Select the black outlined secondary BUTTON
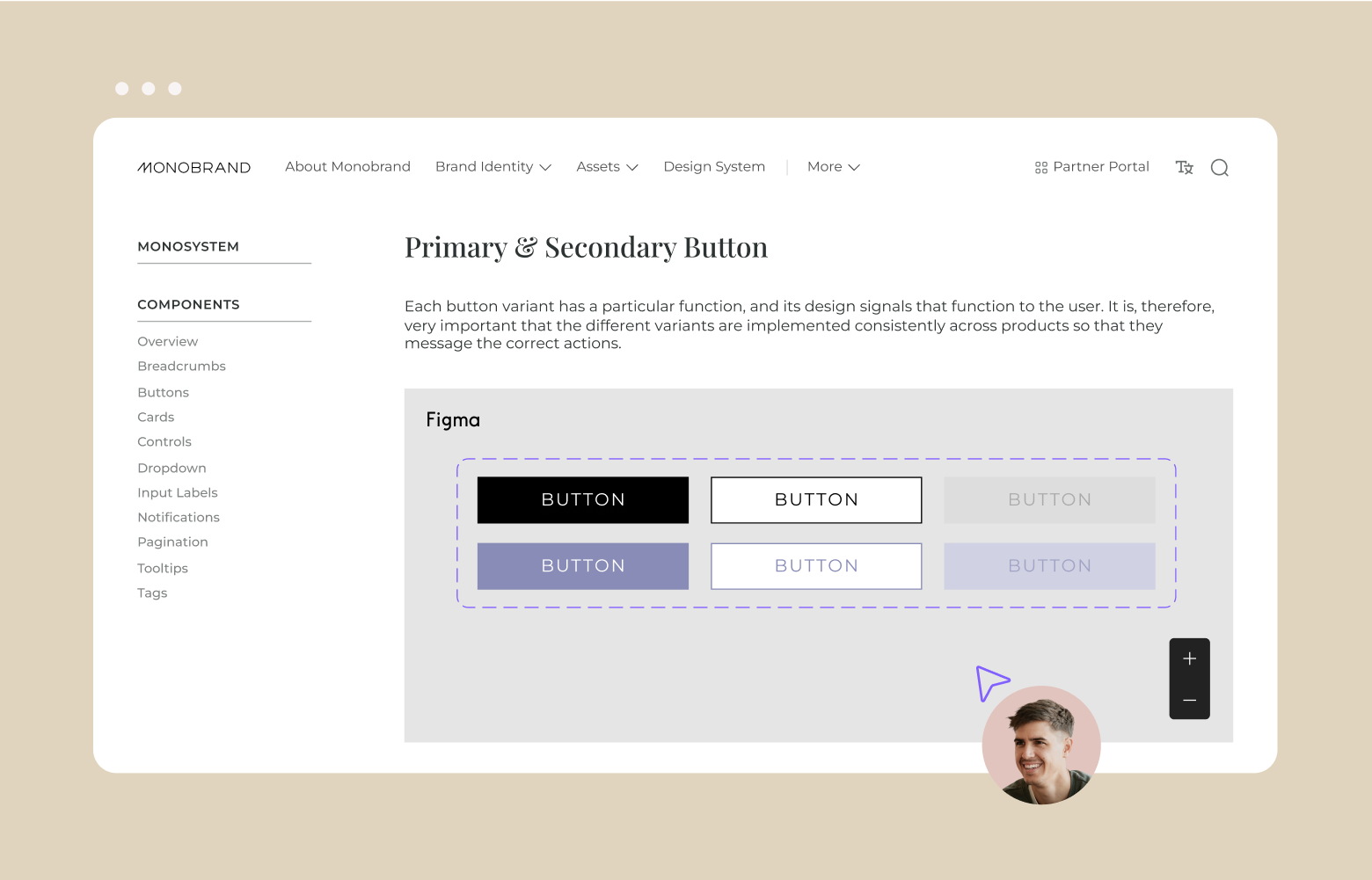The height and width of the screenshot is (880, 1372). (816, 500)
